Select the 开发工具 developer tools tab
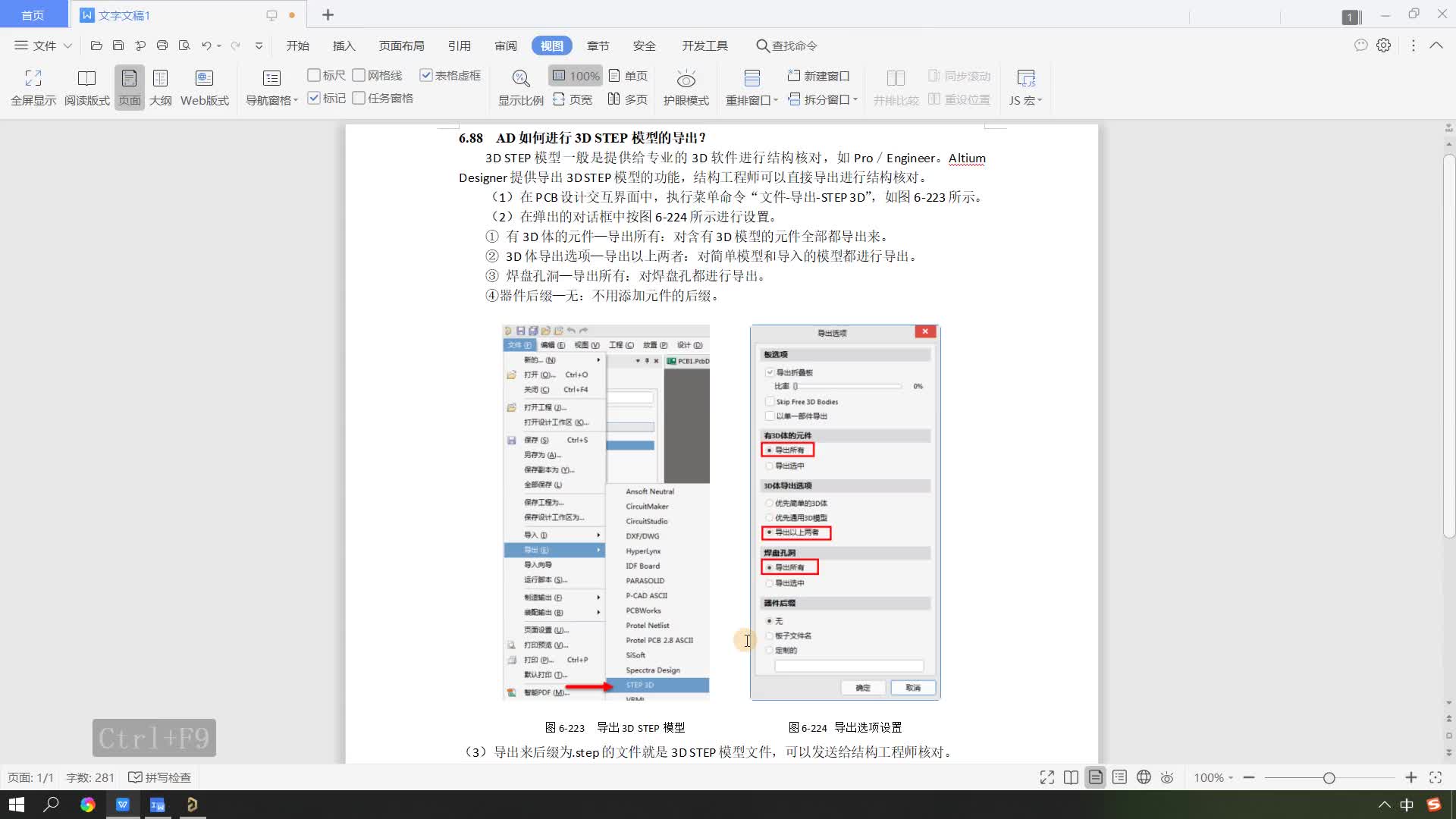 pos(704,45)
